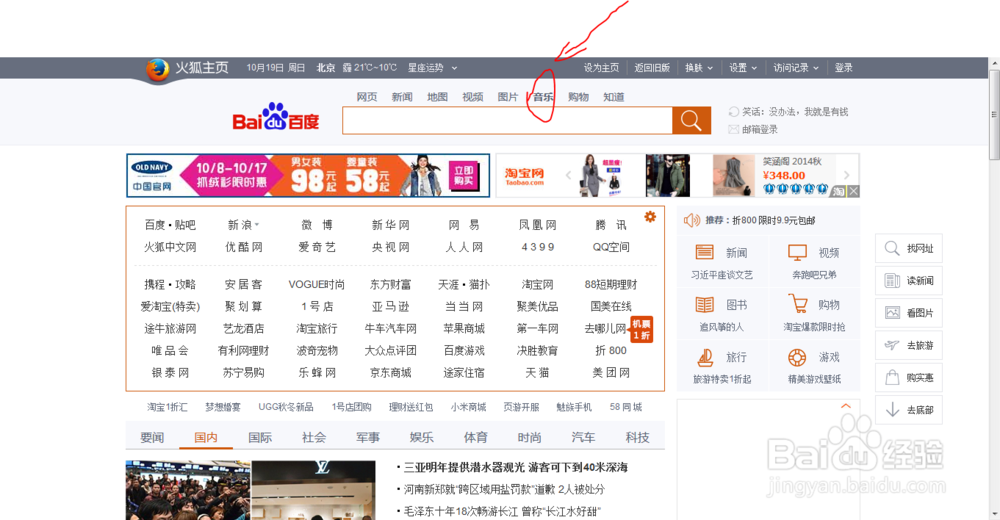Click the 去旅游 airplane icon
This screenshot has height=520, width=1000.
click(892, 345)
